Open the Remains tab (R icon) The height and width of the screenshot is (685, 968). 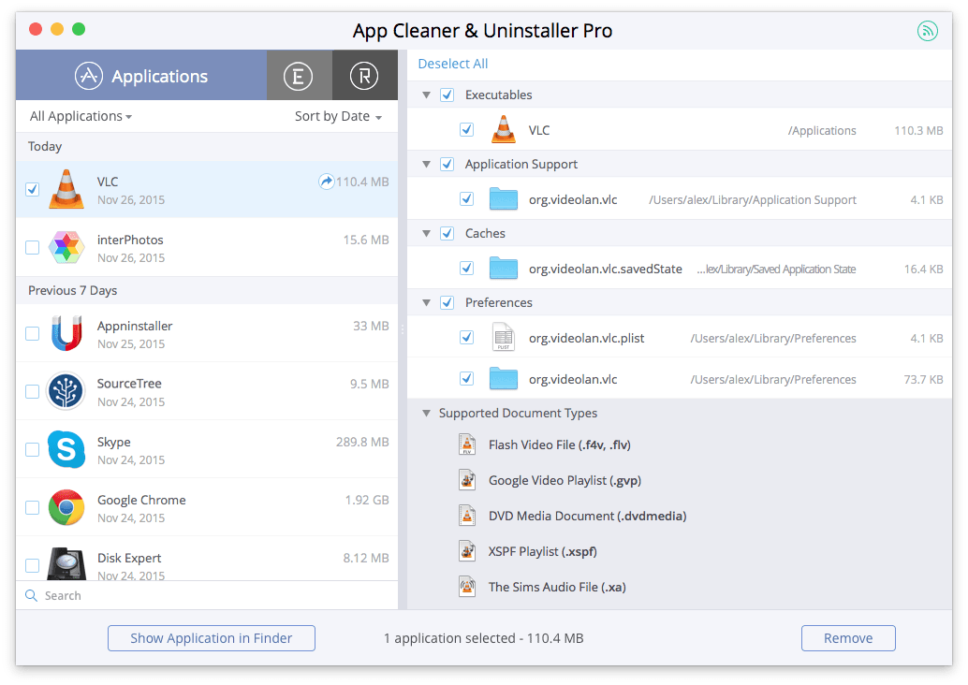[364, 76]
